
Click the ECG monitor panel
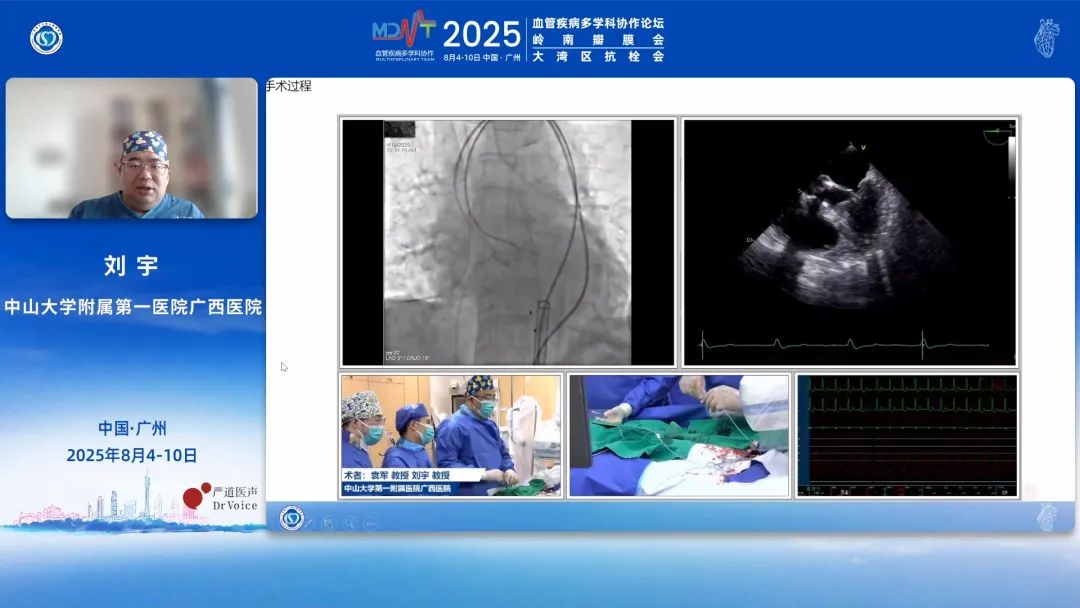click(906, 435)
